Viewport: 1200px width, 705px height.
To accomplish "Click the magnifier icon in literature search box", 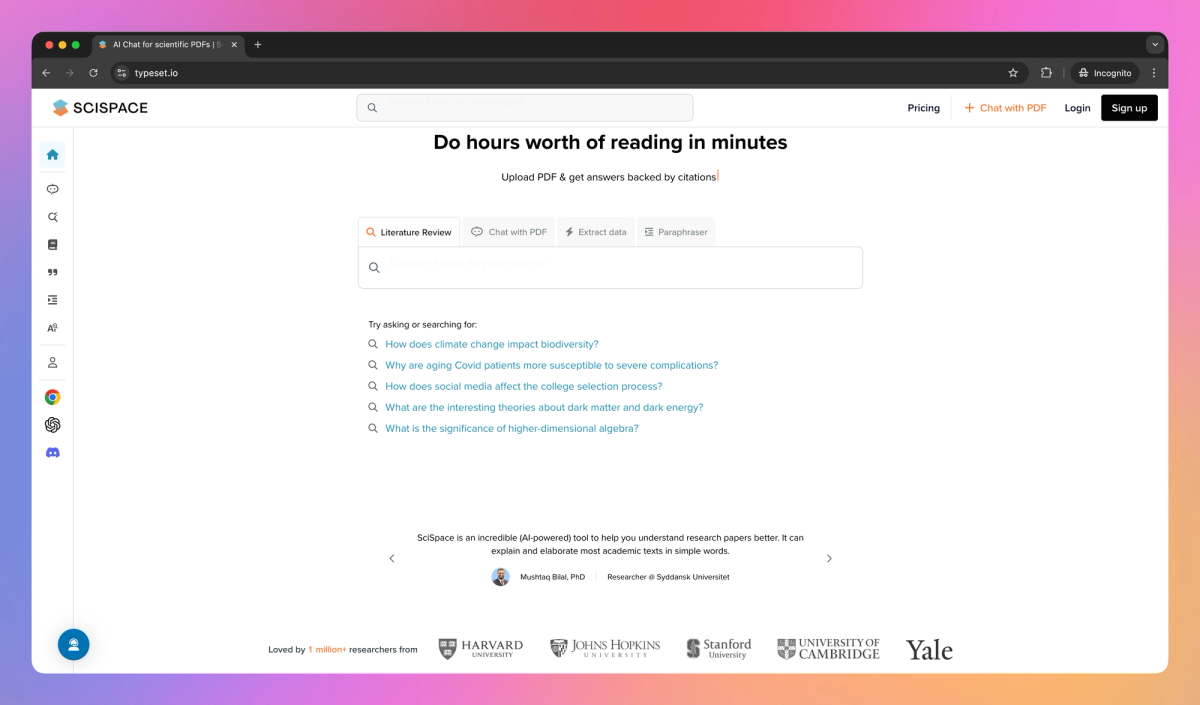I will (374, 268).
